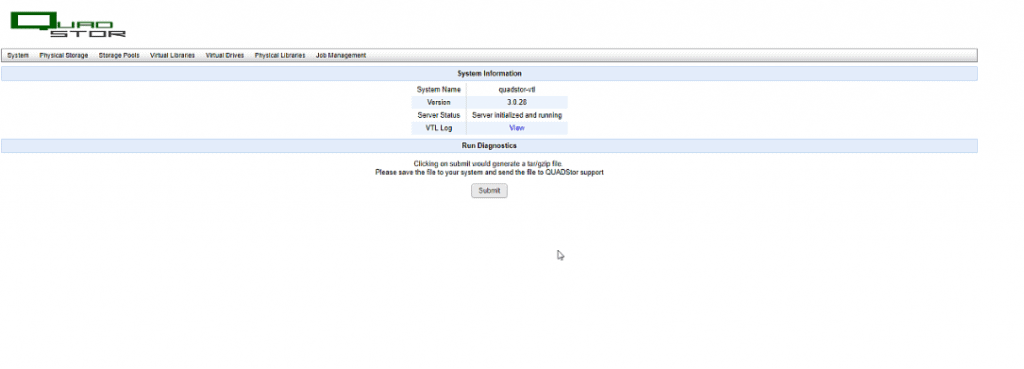The height and width of the screenshot is (369, 1024).
Task: Click the Version label cell
Action: pyautogui.click(x=439, y=103)
